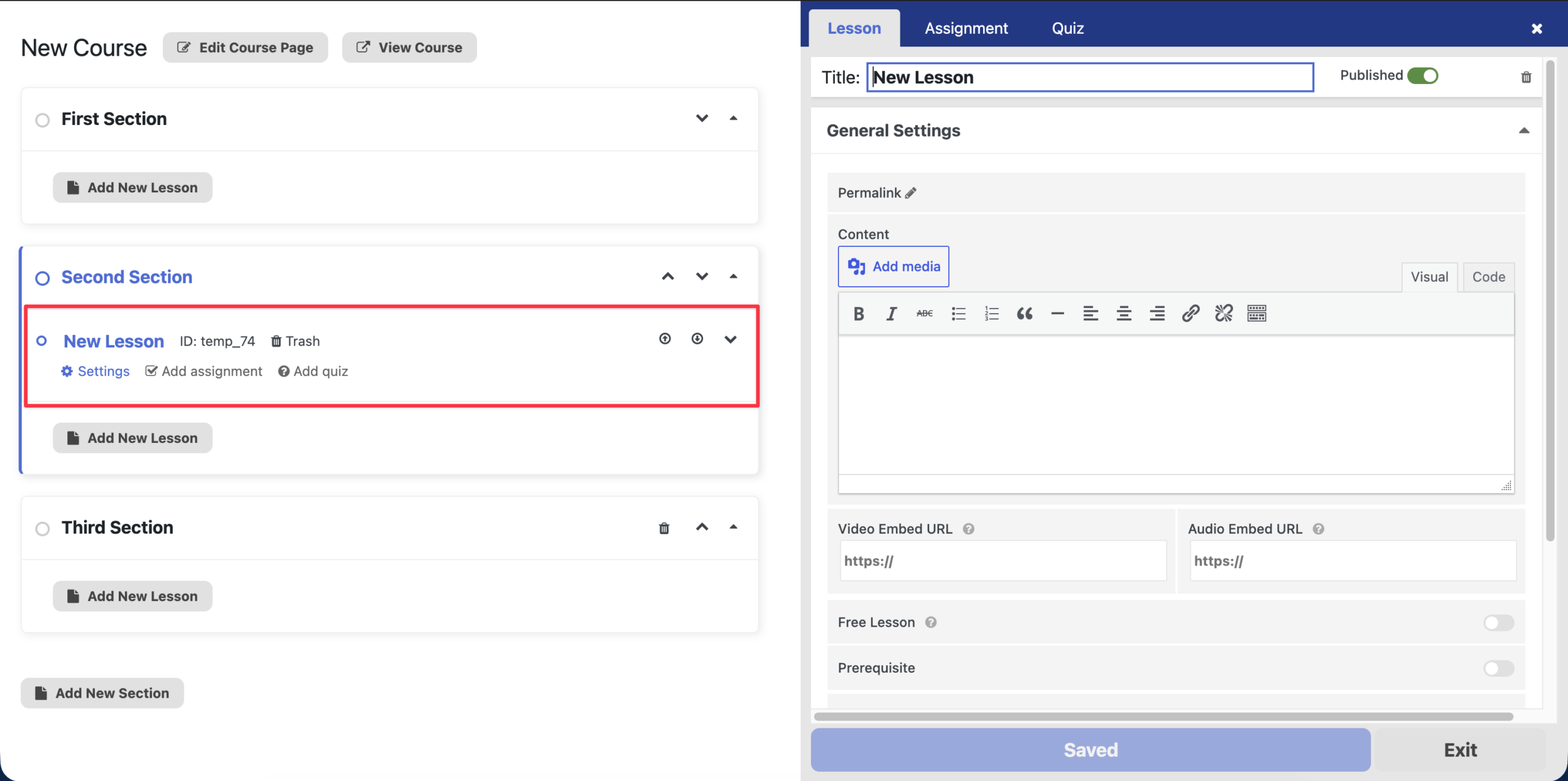Add assignment to New Lesson

point(203,371)
